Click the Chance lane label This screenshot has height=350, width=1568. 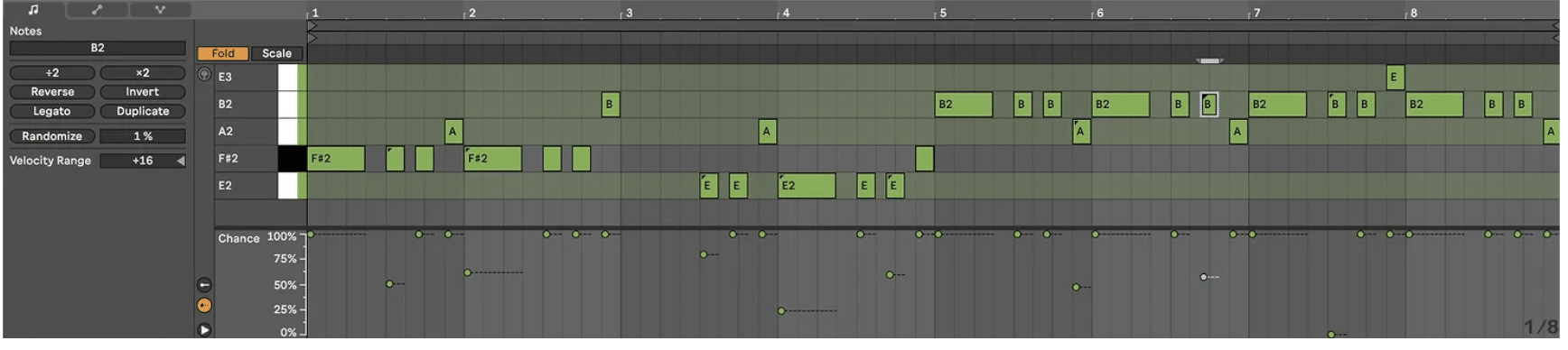tap(238, 239)
